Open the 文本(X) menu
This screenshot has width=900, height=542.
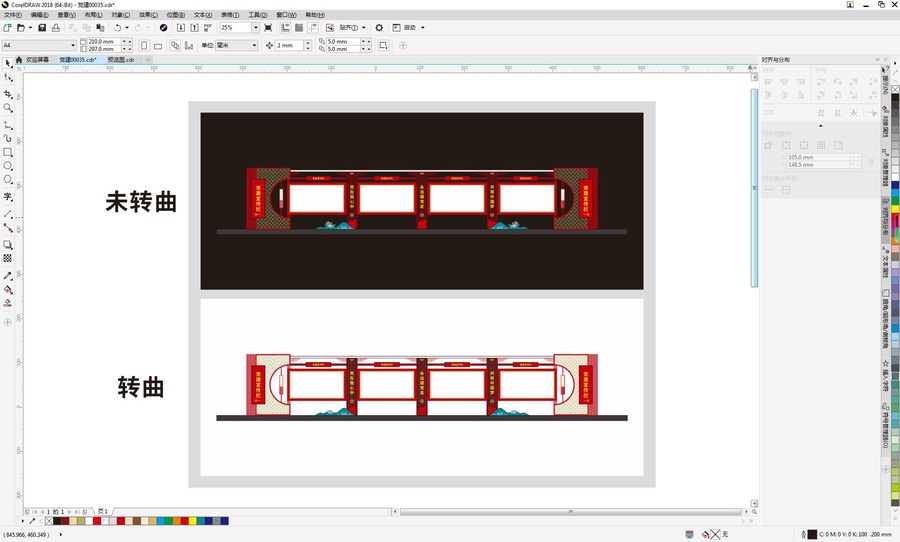click(x=203, y=15)
